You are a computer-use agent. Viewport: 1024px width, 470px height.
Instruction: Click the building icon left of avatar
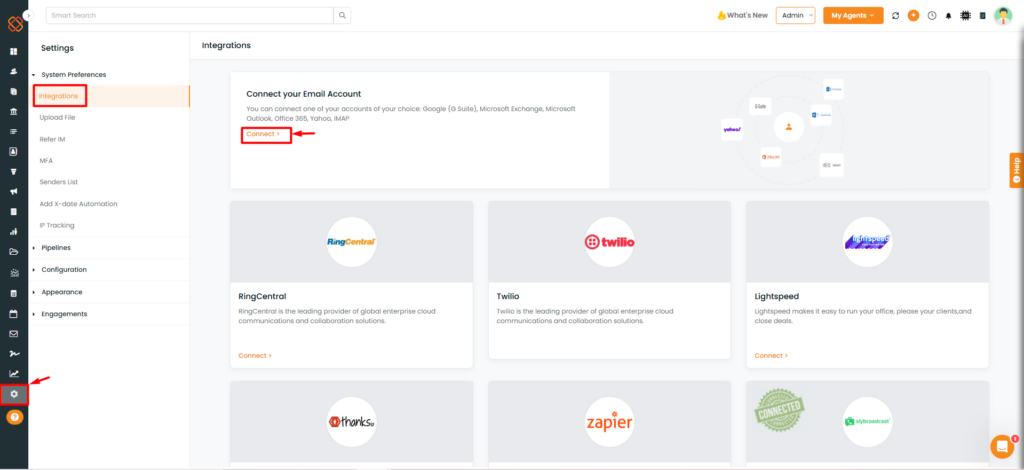coord(983,16)
